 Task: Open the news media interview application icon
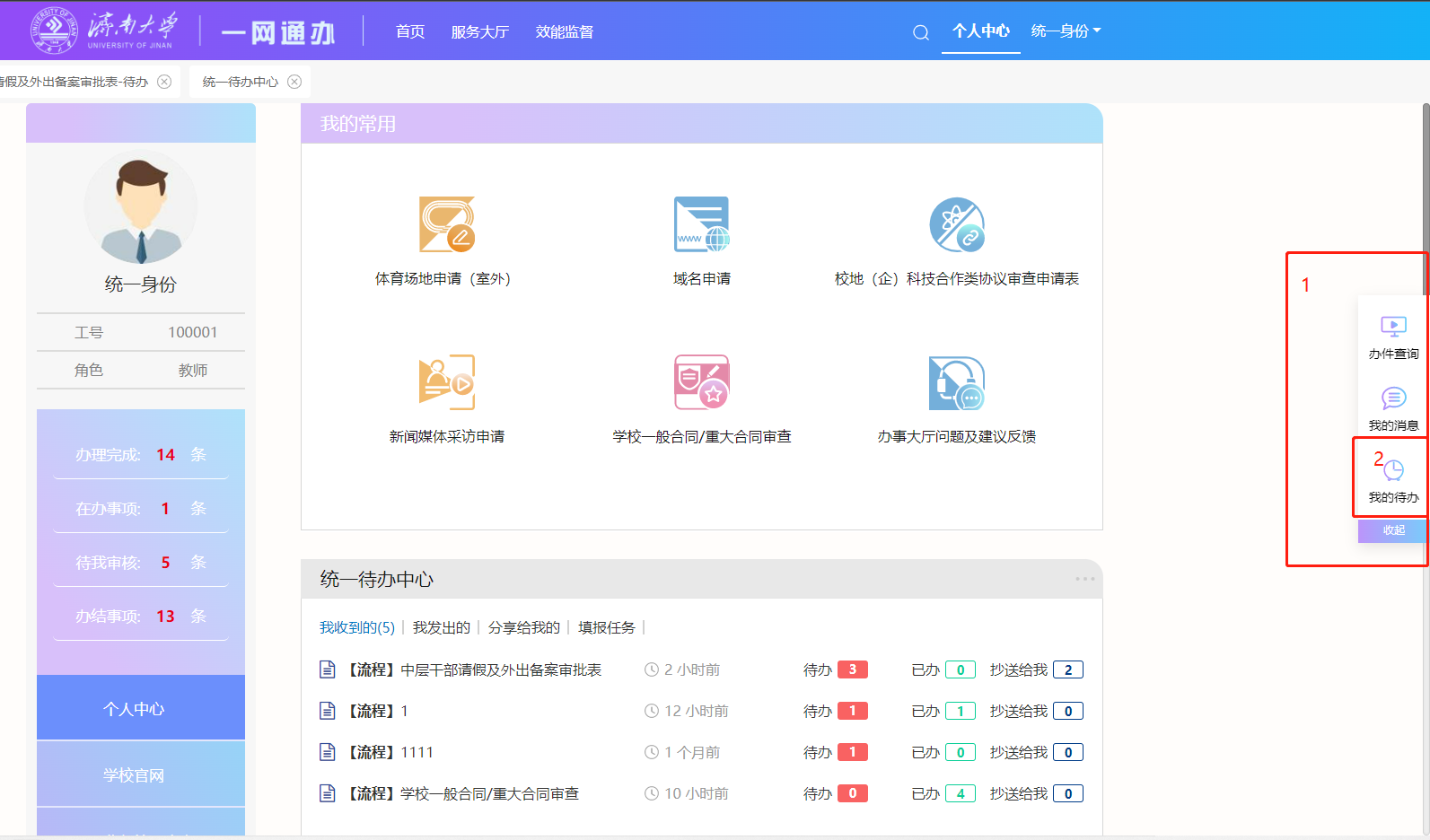[x=446, y=383]
